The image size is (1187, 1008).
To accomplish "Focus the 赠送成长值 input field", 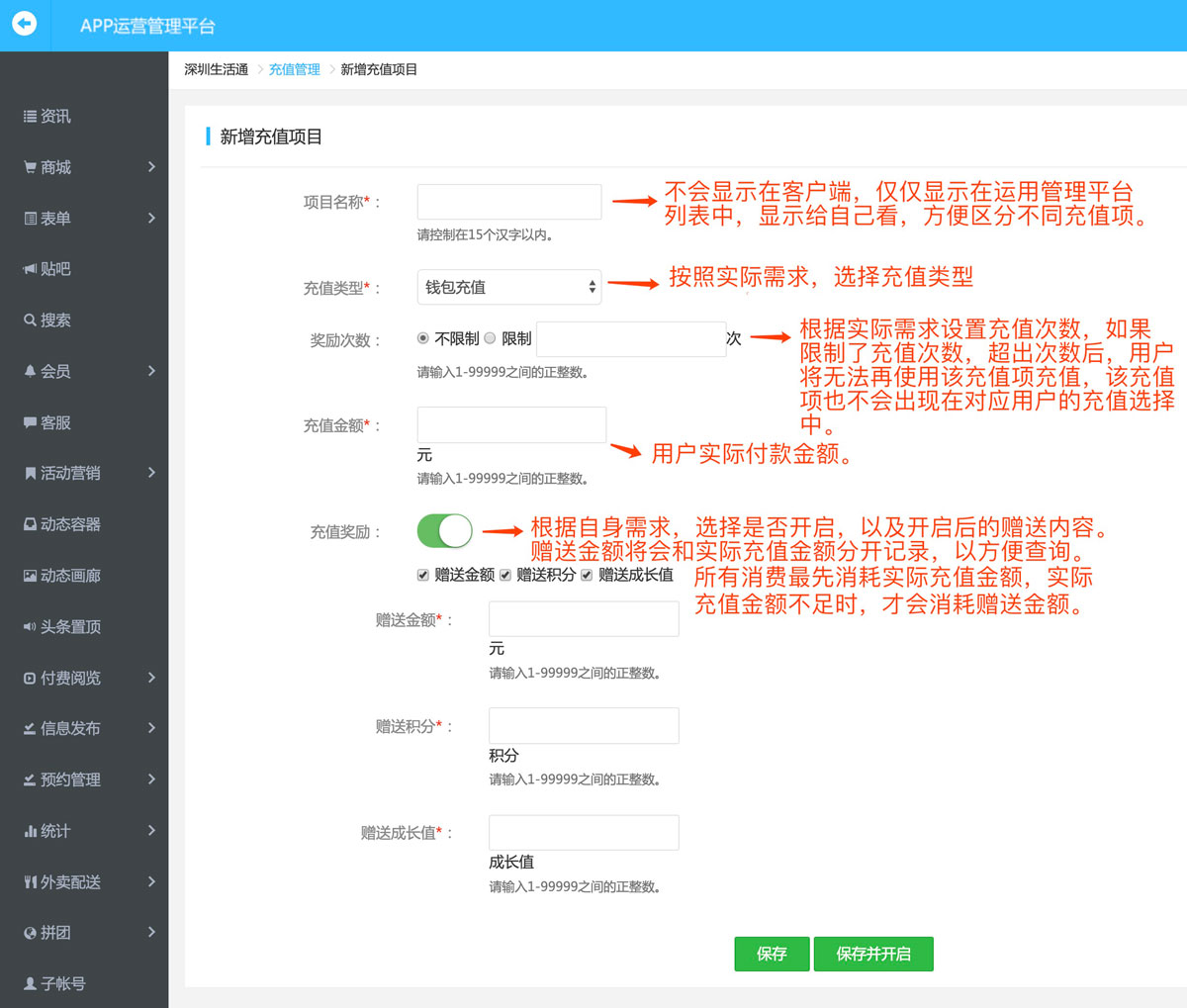I will click(584, 832).
